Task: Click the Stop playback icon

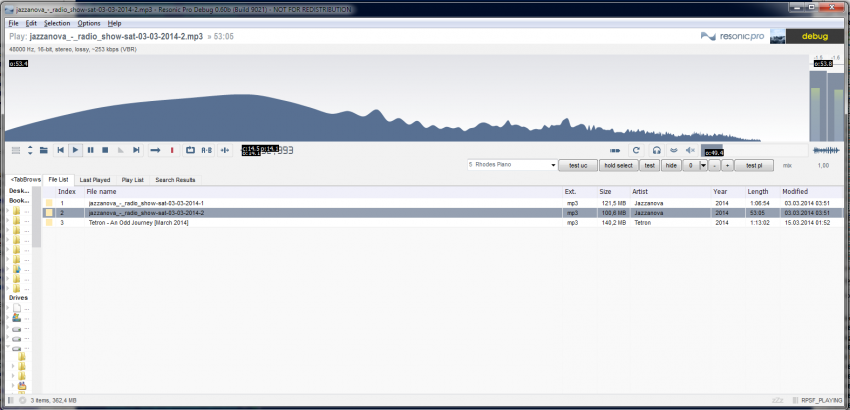Action: pyautogui.click(x=106, y=150)
